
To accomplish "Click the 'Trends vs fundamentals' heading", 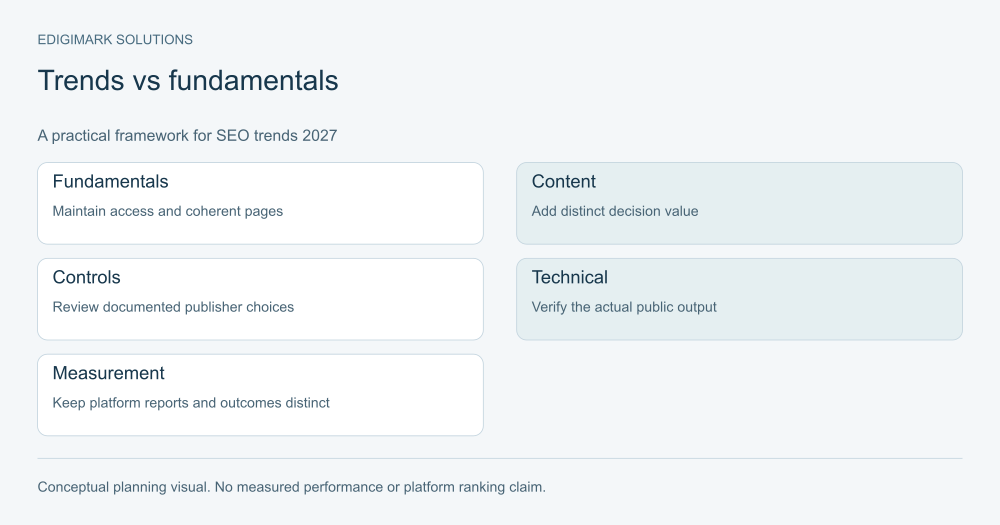I will pyautogui.click(x=188, y=81).
